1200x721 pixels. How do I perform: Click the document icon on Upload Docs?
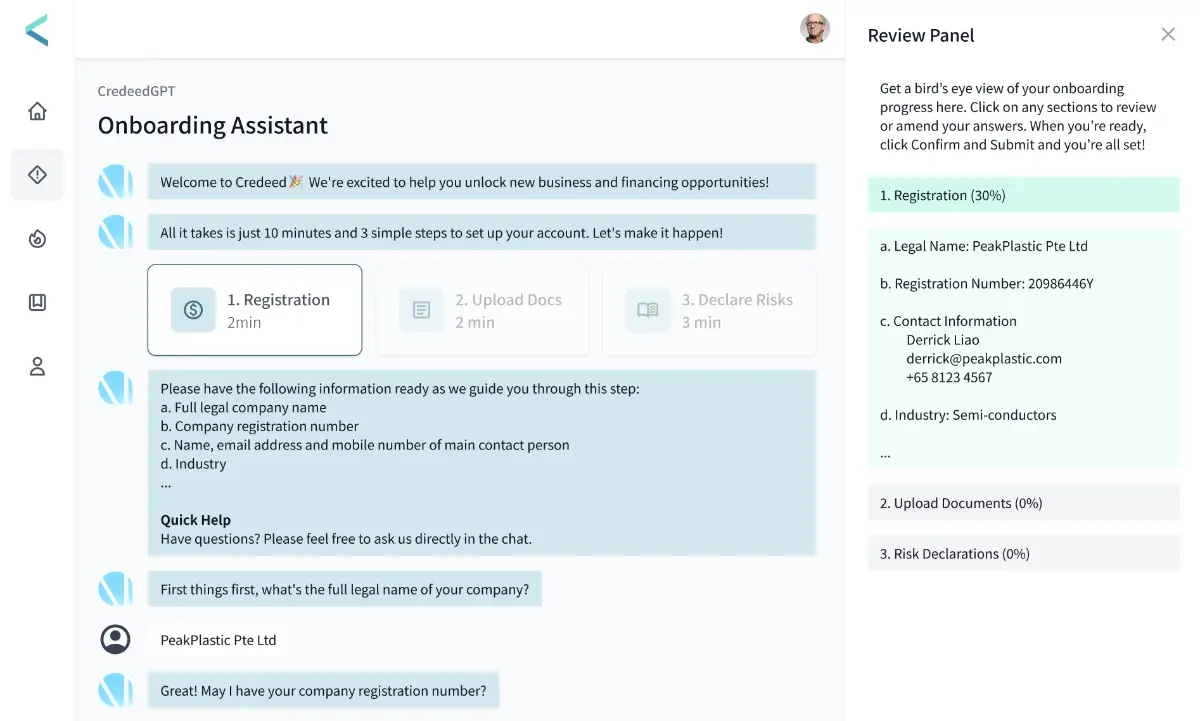(x=421, y=310)
